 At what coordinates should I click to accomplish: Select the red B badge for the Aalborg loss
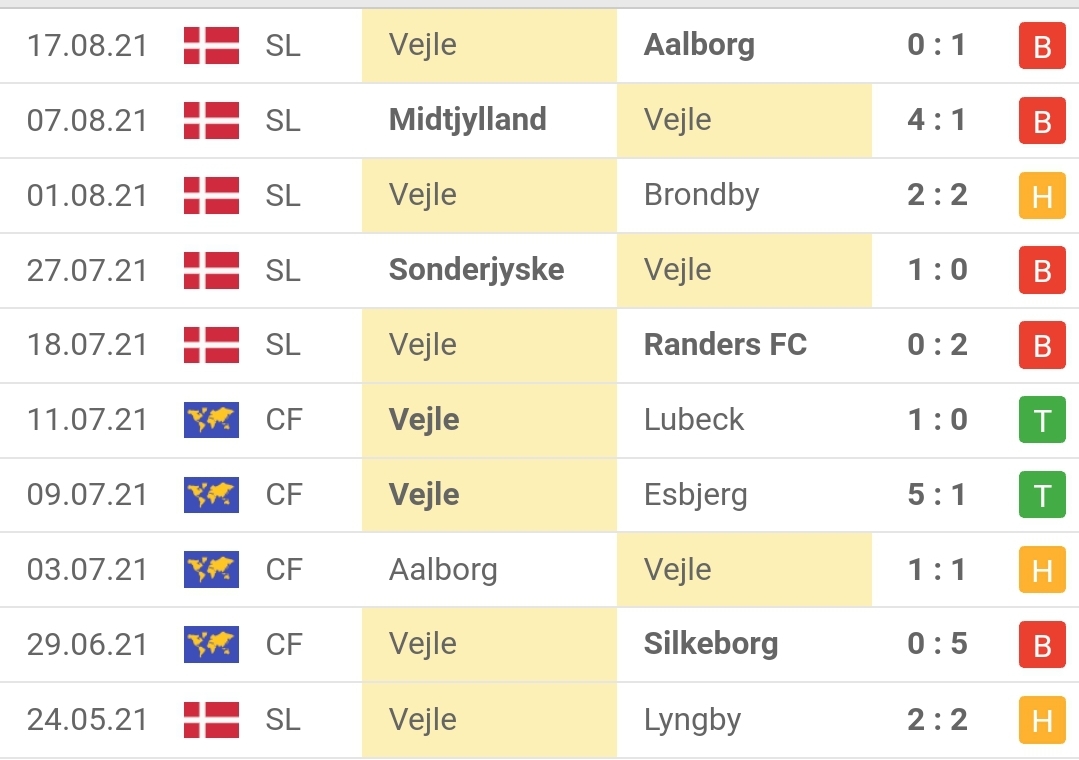tap(1042, 45)
